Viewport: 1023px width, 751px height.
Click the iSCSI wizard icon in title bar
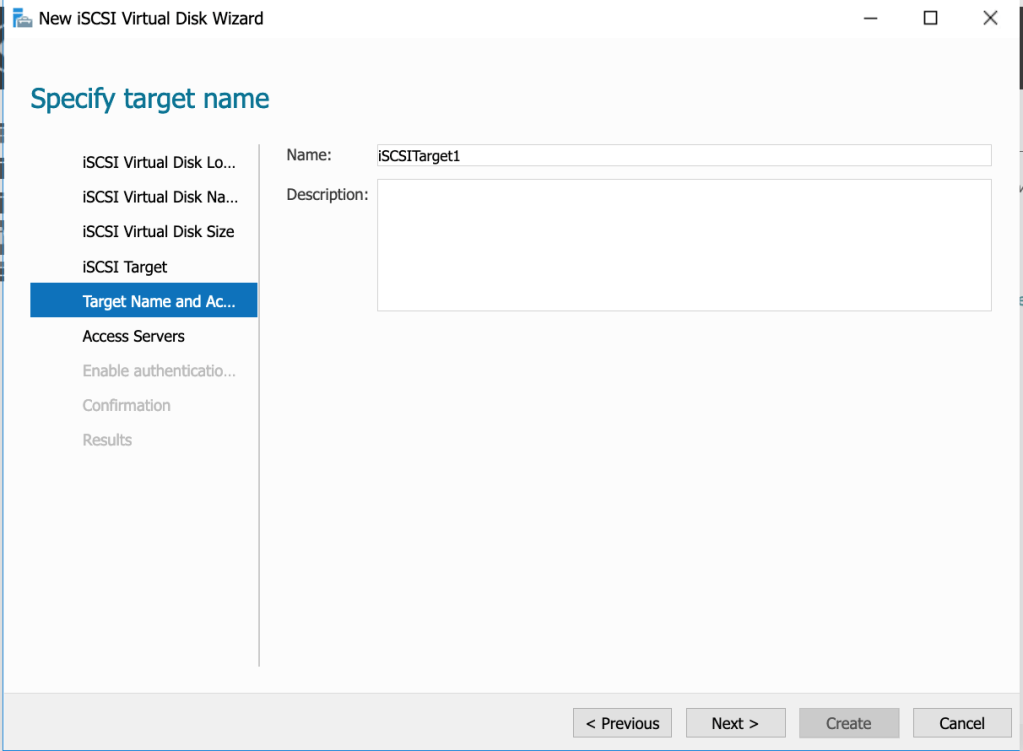(x=21, y=18)
